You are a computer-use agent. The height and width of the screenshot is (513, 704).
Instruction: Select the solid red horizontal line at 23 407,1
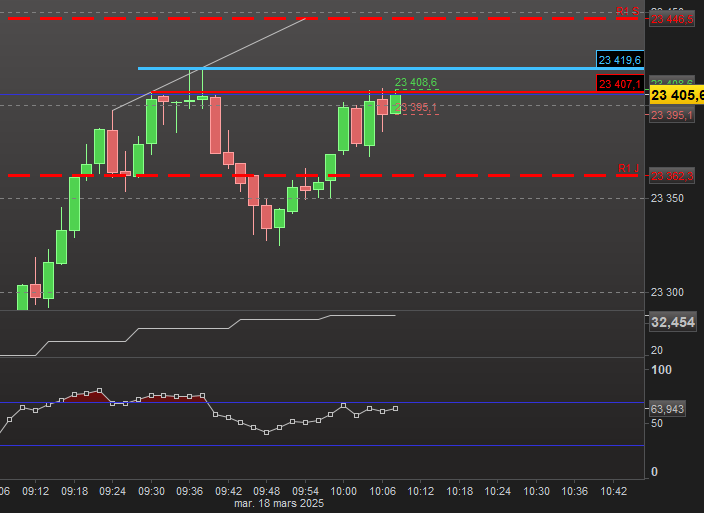[x=397, y=92]
